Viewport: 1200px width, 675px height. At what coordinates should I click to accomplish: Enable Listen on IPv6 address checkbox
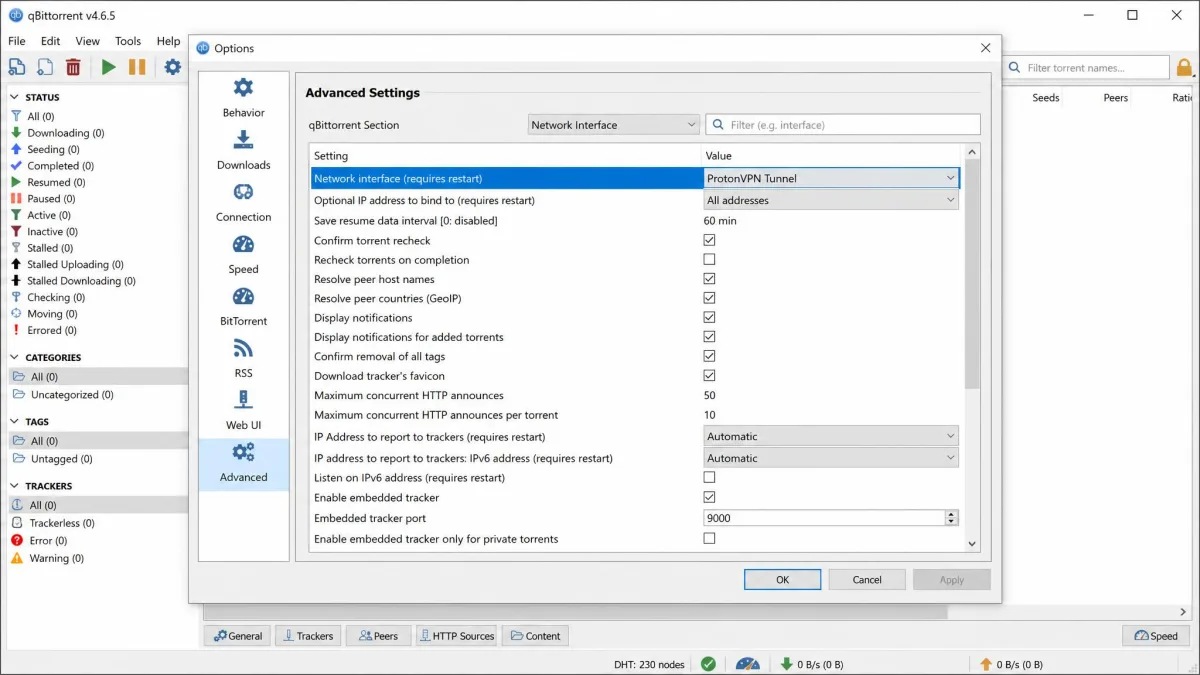pos(709,478)
